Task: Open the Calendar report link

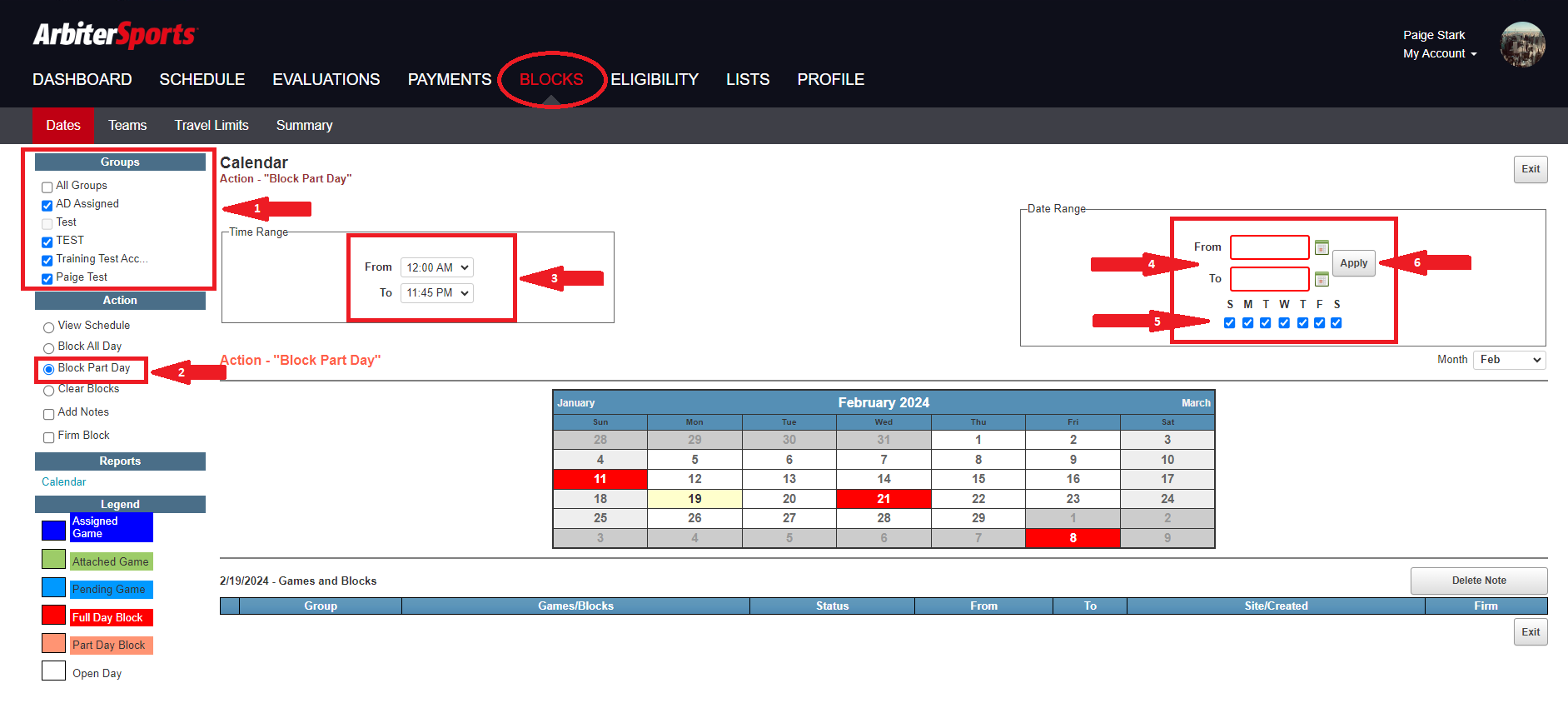Action: (64, 481)
